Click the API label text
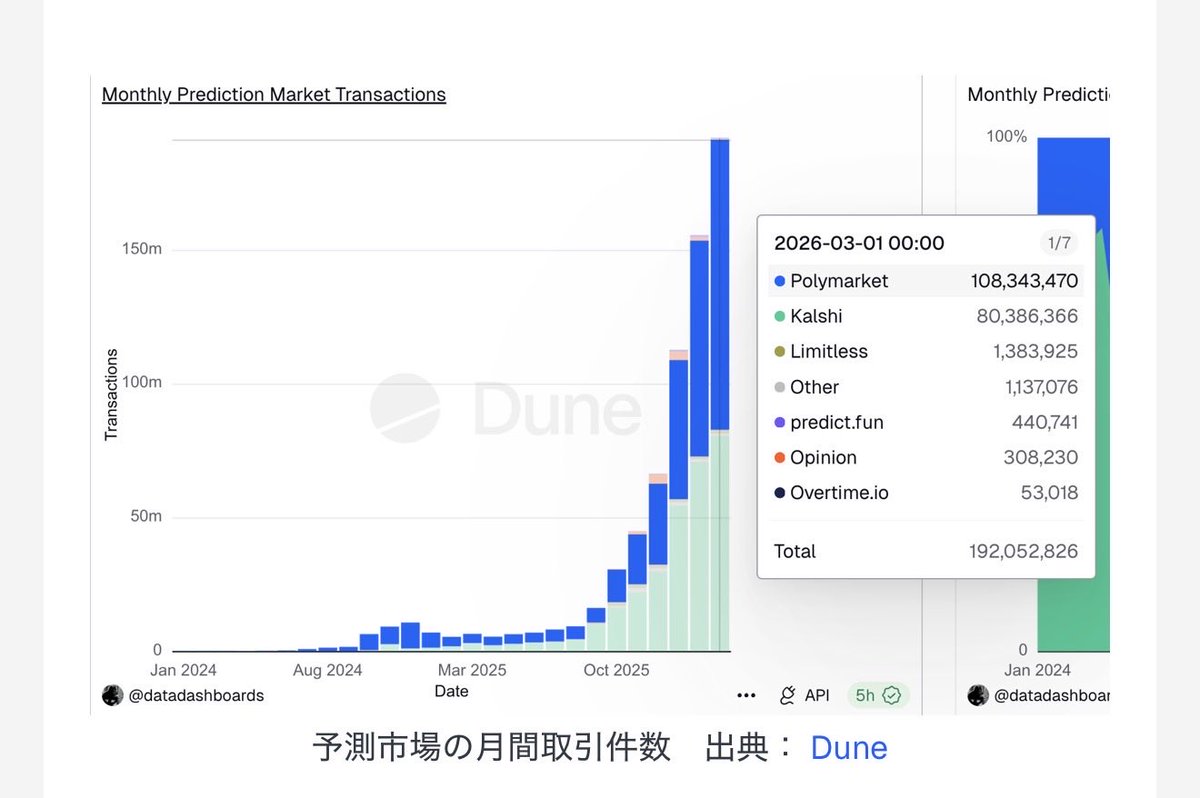This screenshot has height=798, width=1200. click(817, 695)
